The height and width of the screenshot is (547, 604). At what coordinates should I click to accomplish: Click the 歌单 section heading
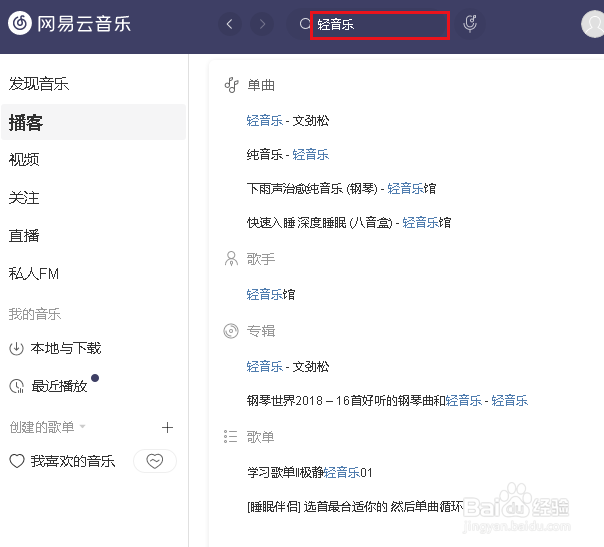[260, 437]
